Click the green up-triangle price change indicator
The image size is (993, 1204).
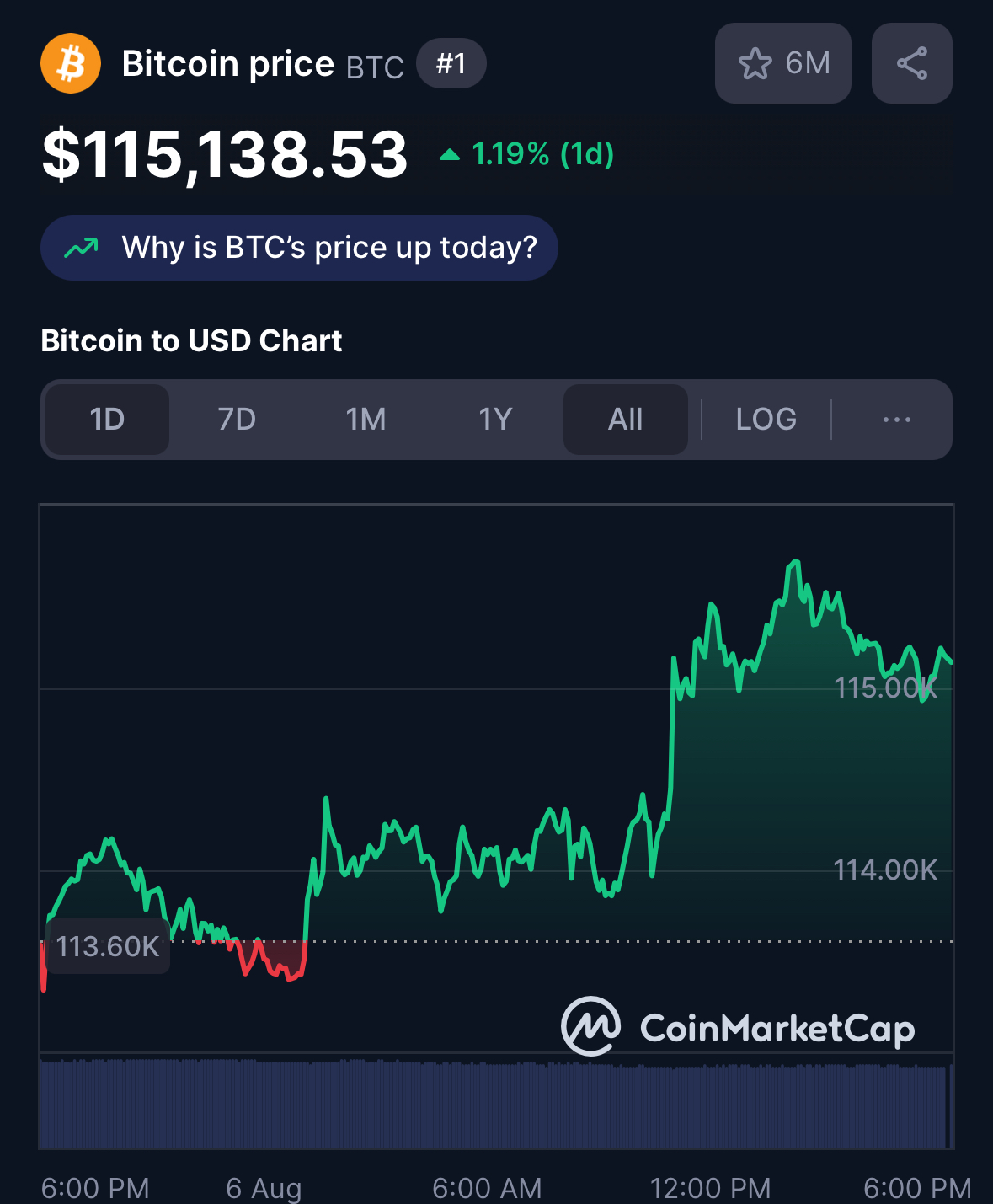(450, 154)
